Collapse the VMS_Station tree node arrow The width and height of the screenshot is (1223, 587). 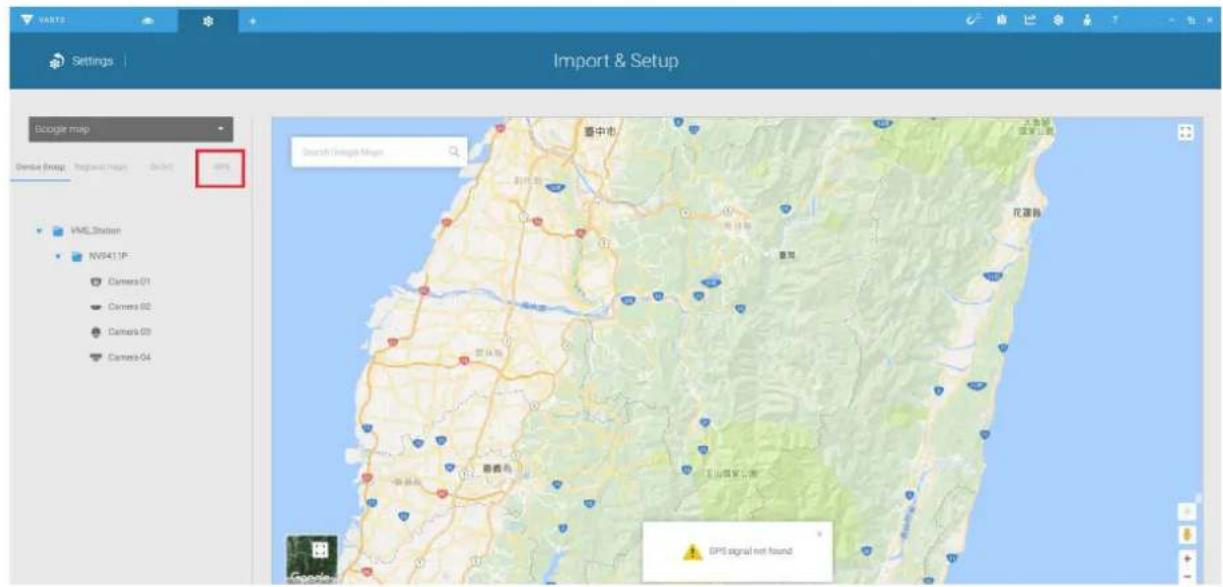point(38,231)
